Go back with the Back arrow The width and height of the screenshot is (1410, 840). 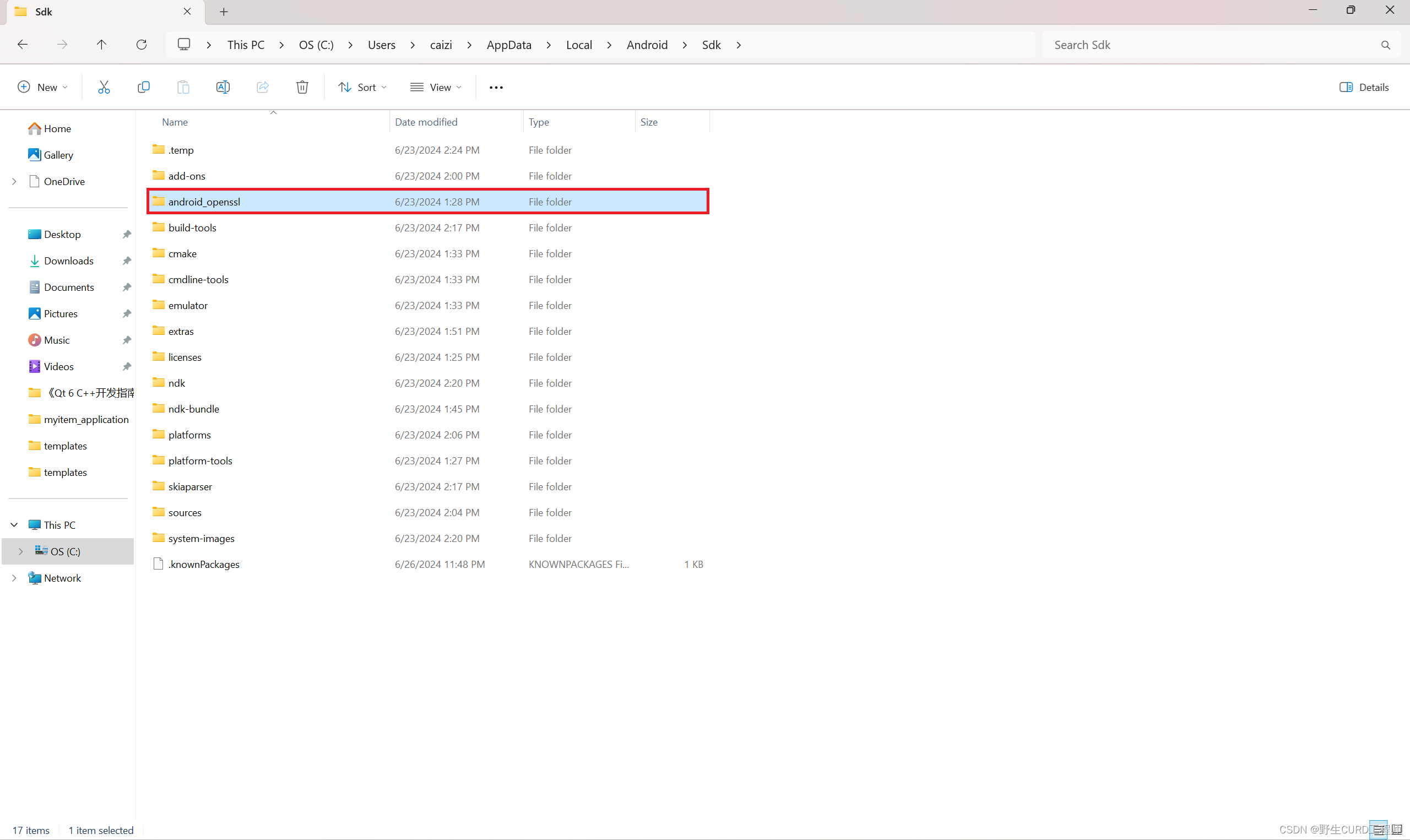tap(23, 44)
